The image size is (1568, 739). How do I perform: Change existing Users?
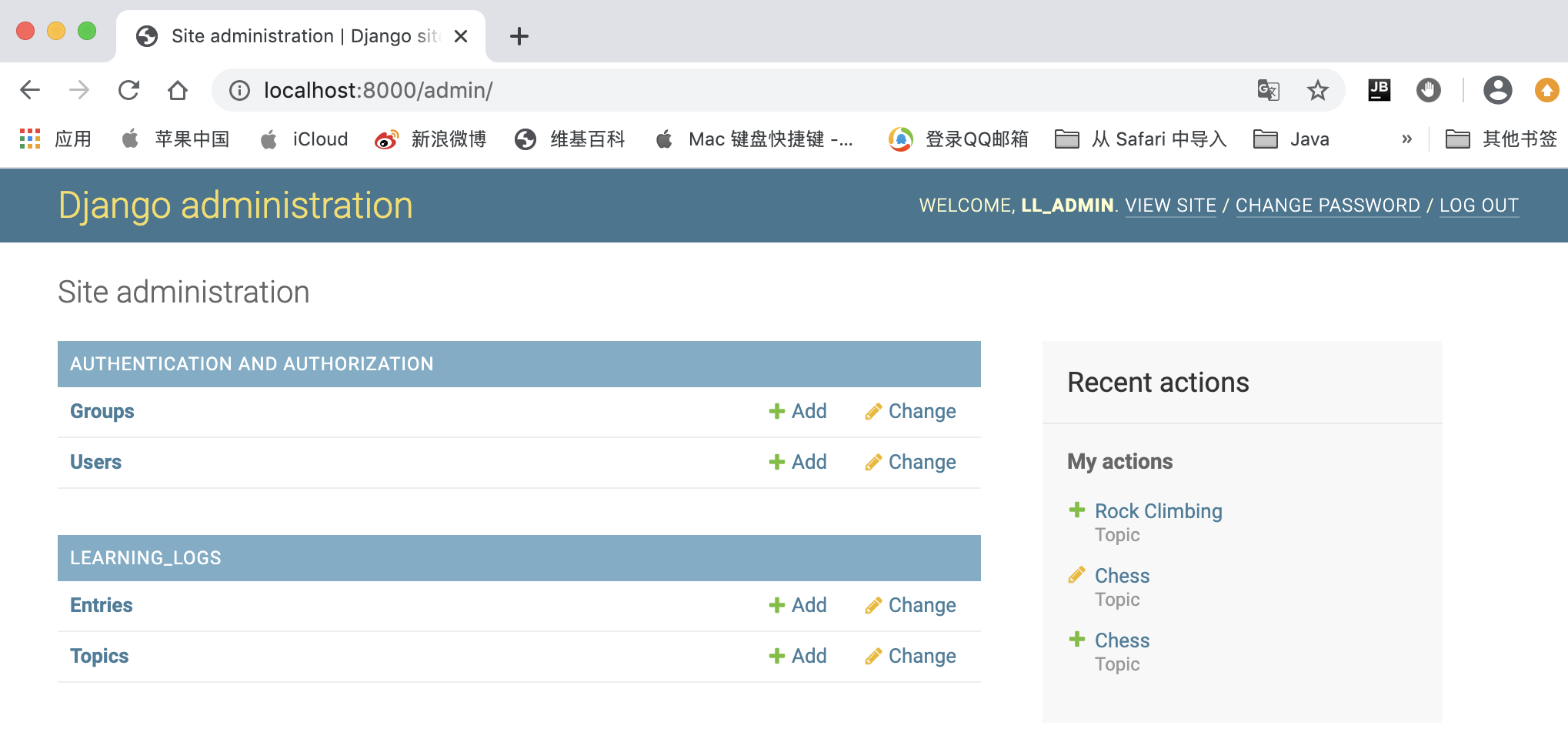point(910,462)
